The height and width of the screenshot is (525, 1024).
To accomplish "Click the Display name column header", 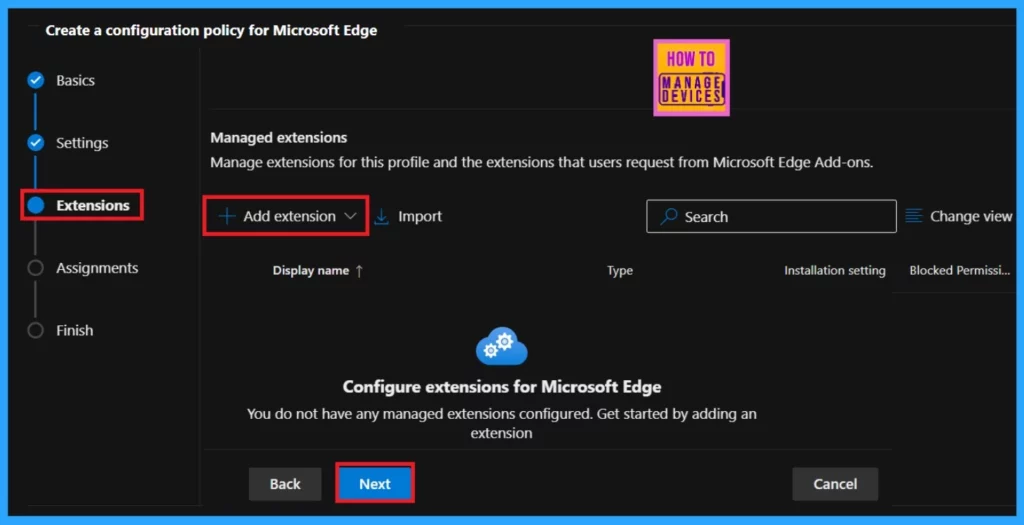I will (x=311, y=270).
